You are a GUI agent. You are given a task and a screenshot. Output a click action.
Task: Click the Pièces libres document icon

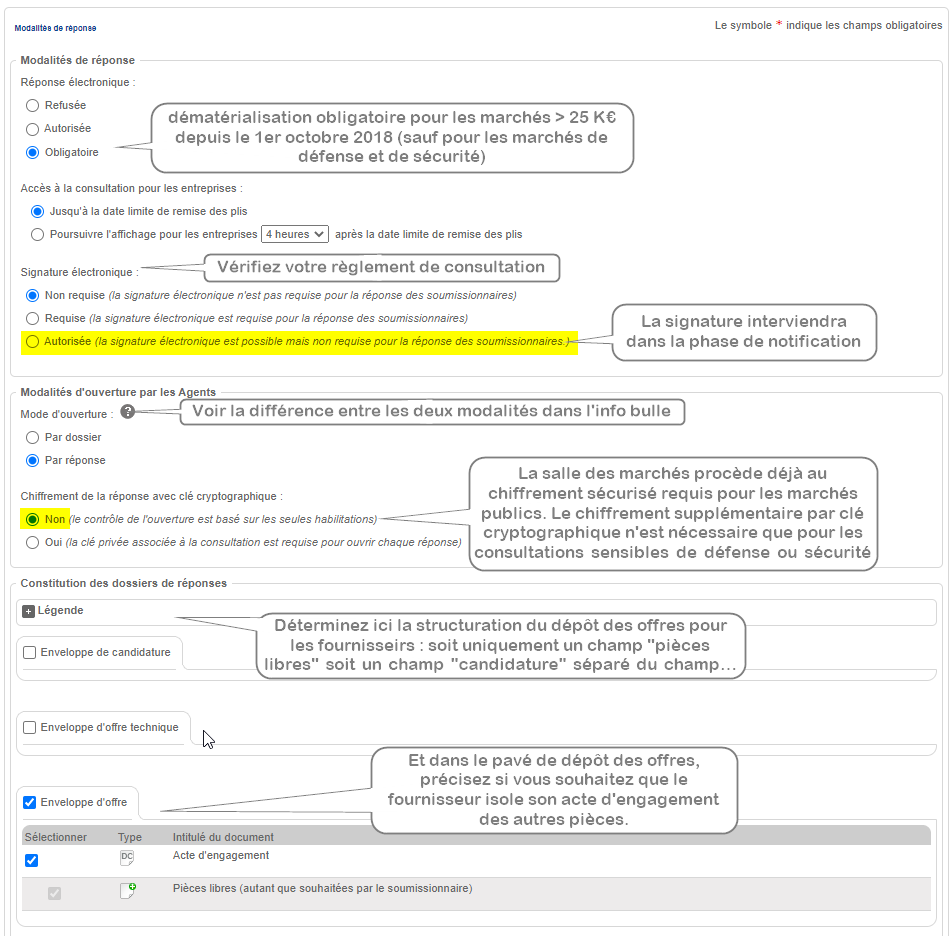pos(127,890)
